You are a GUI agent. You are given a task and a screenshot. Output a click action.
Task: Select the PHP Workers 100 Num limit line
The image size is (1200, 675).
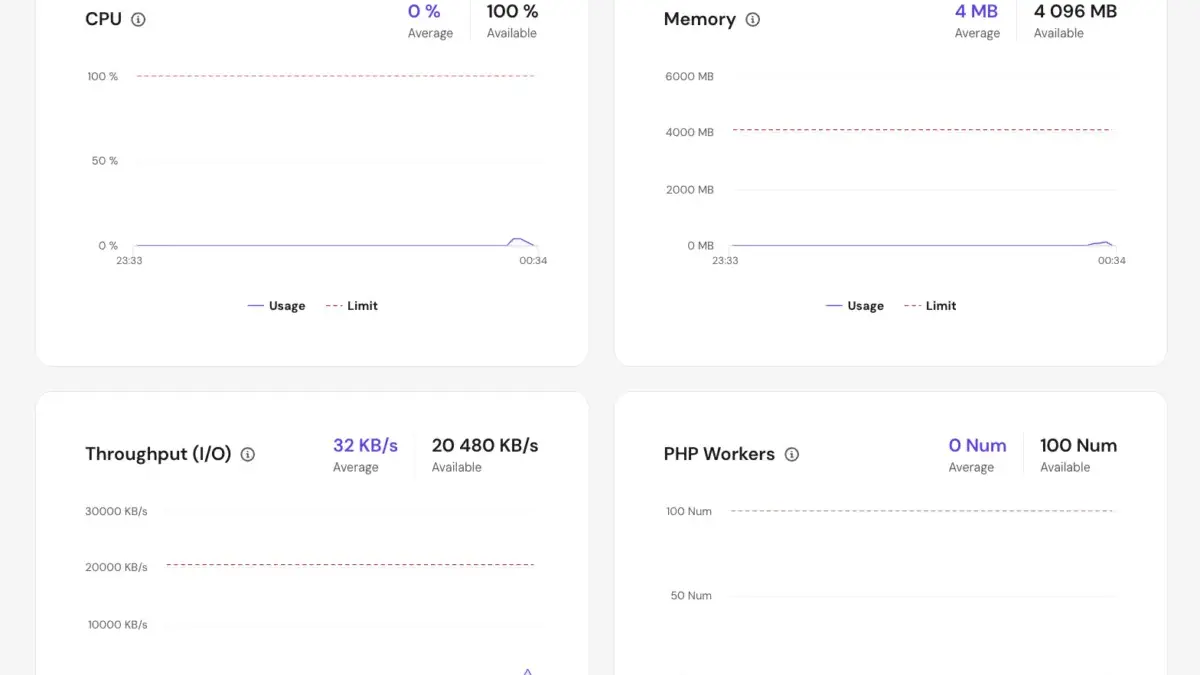922,511
